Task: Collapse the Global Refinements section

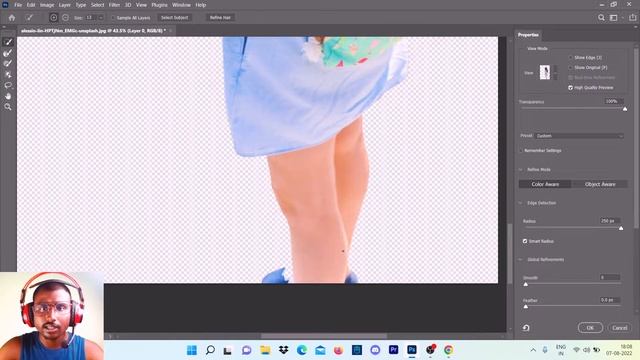Action: pos(520,260)
